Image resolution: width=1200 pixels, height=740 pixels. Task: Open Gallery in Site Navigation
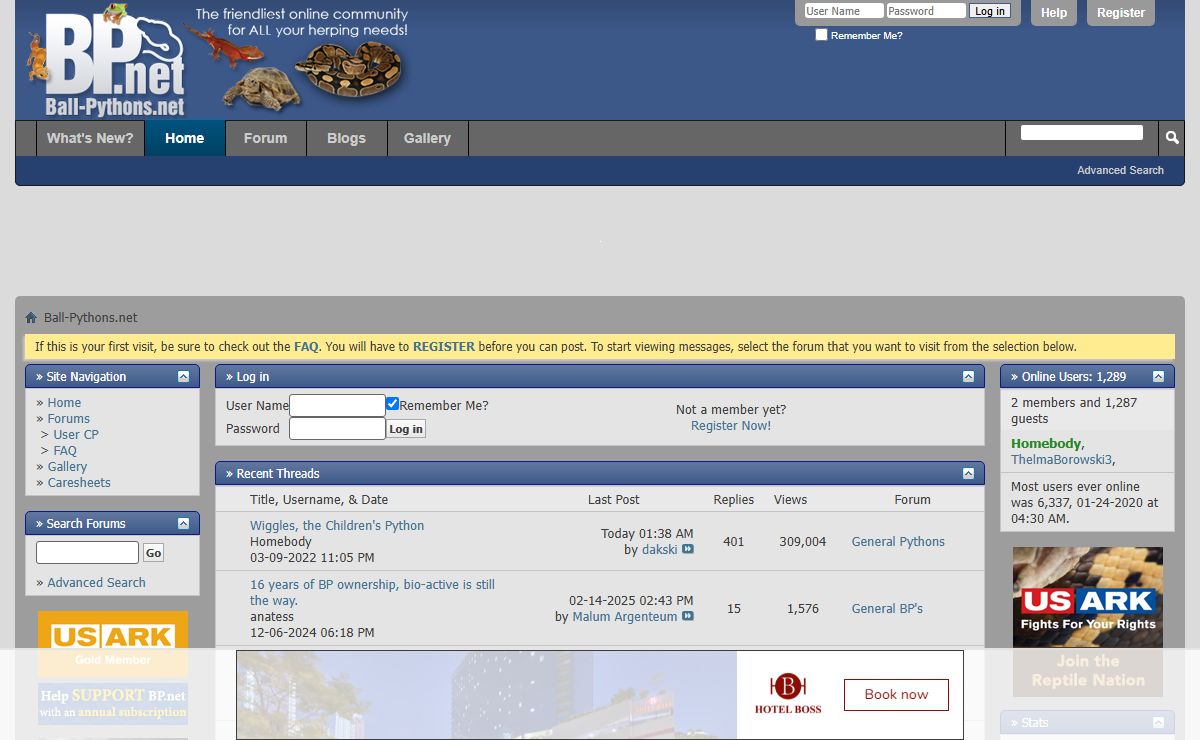point(67,467)
